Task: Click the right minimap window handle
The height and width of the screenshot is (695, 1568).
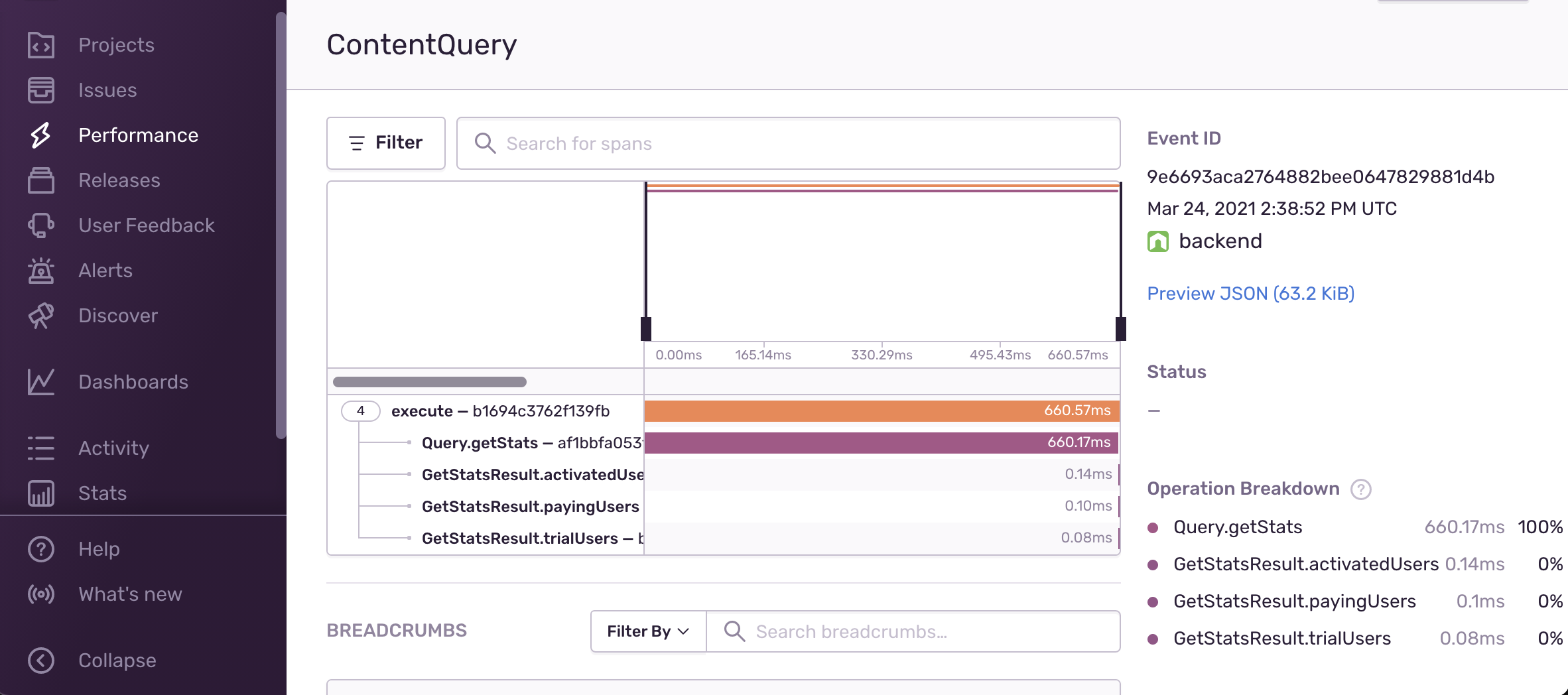Action: pos(1121,328)
